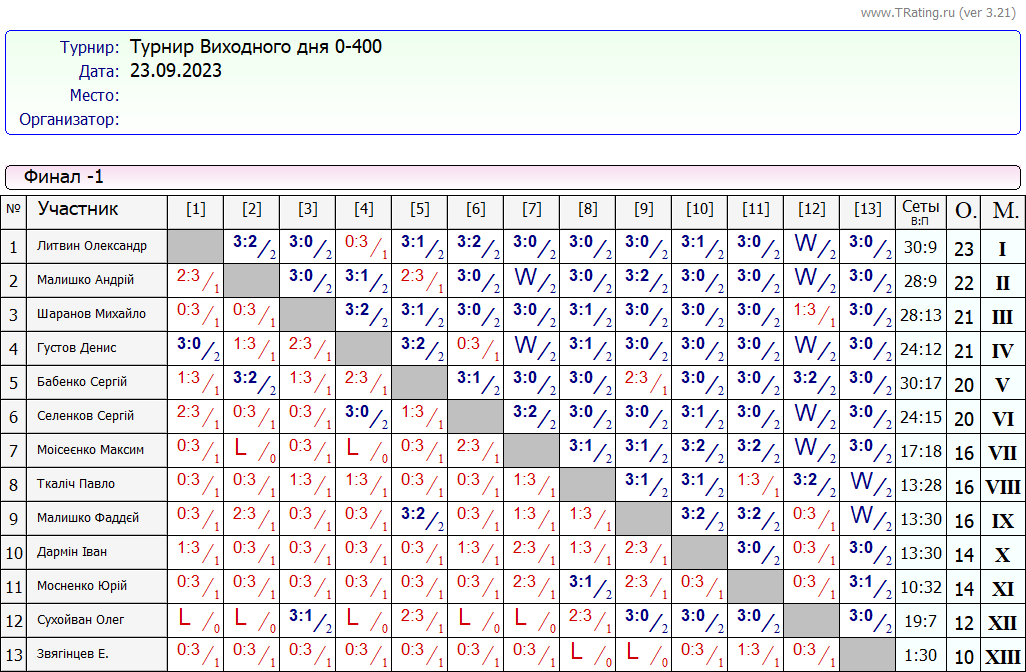Click the М. place column header
Image resolution: width=1026 pixels, height=672 pixels.
coord(1004,211)
